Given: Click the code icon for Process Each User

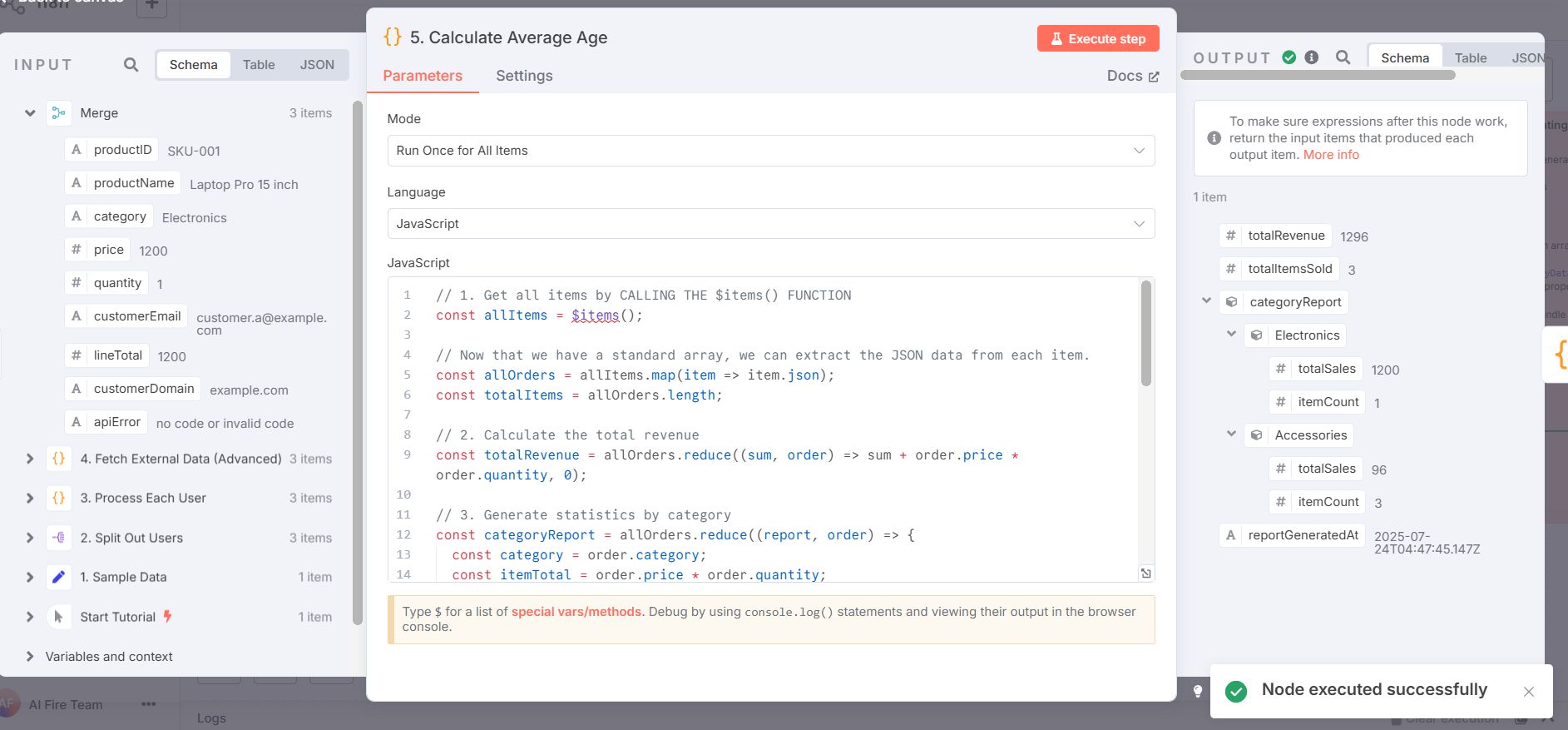Looking at the screenshot, I should point(58,497).
